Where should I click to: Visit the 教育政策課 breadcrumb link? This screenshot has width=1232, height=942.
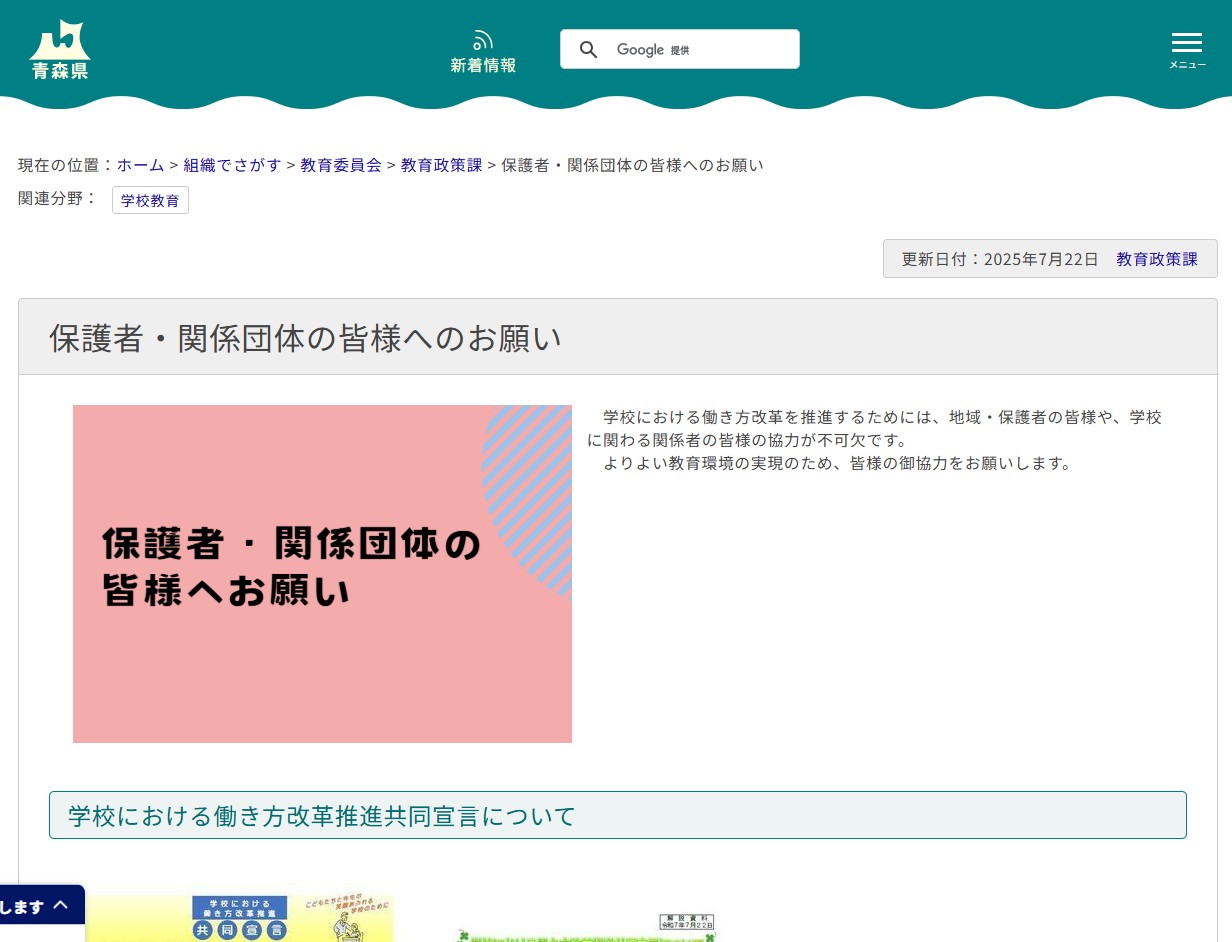(x=441, y=164)
